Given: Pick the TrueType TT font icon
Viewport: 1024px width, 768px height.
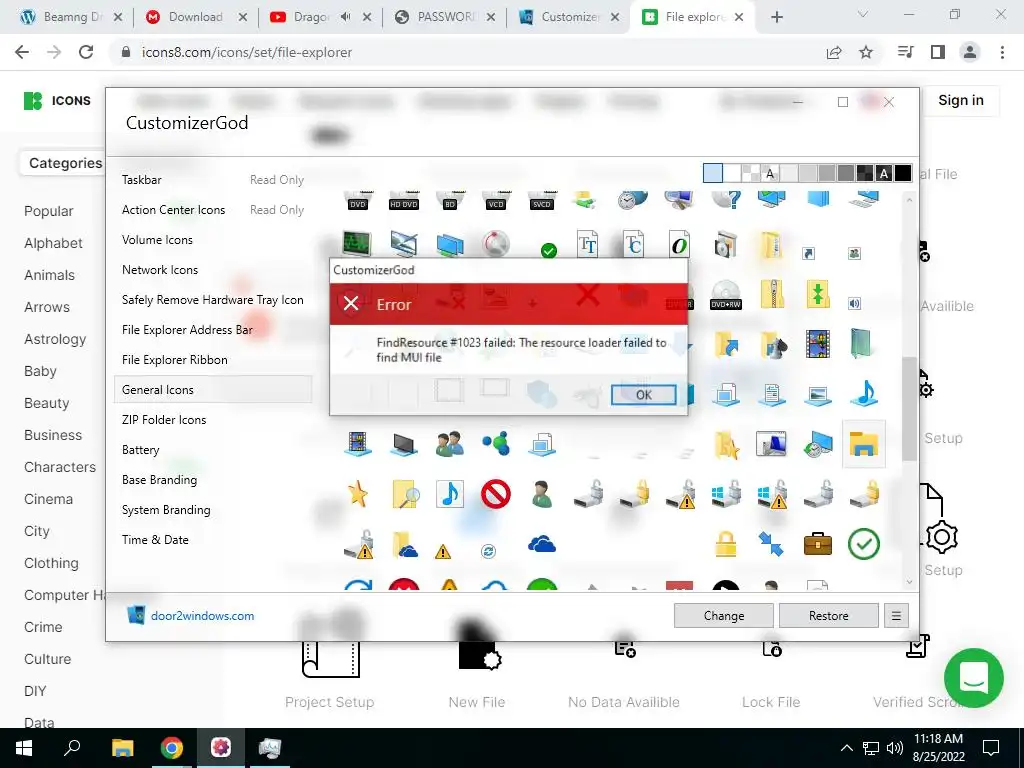Looking at the screenshot, I should point(587,245).
